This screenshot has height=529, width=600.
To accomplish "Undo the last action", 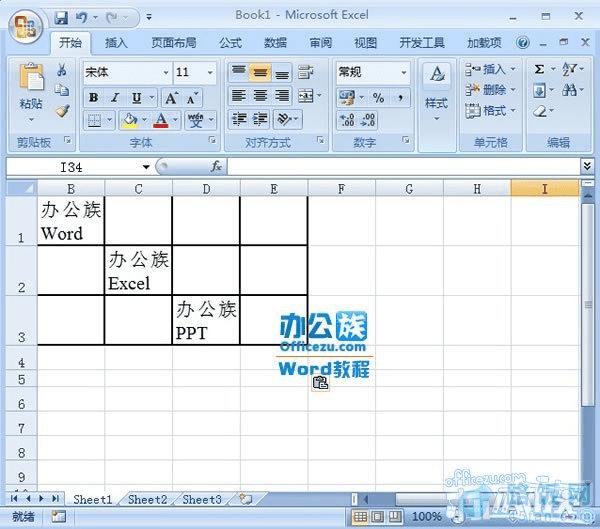I will pos(82,18).
